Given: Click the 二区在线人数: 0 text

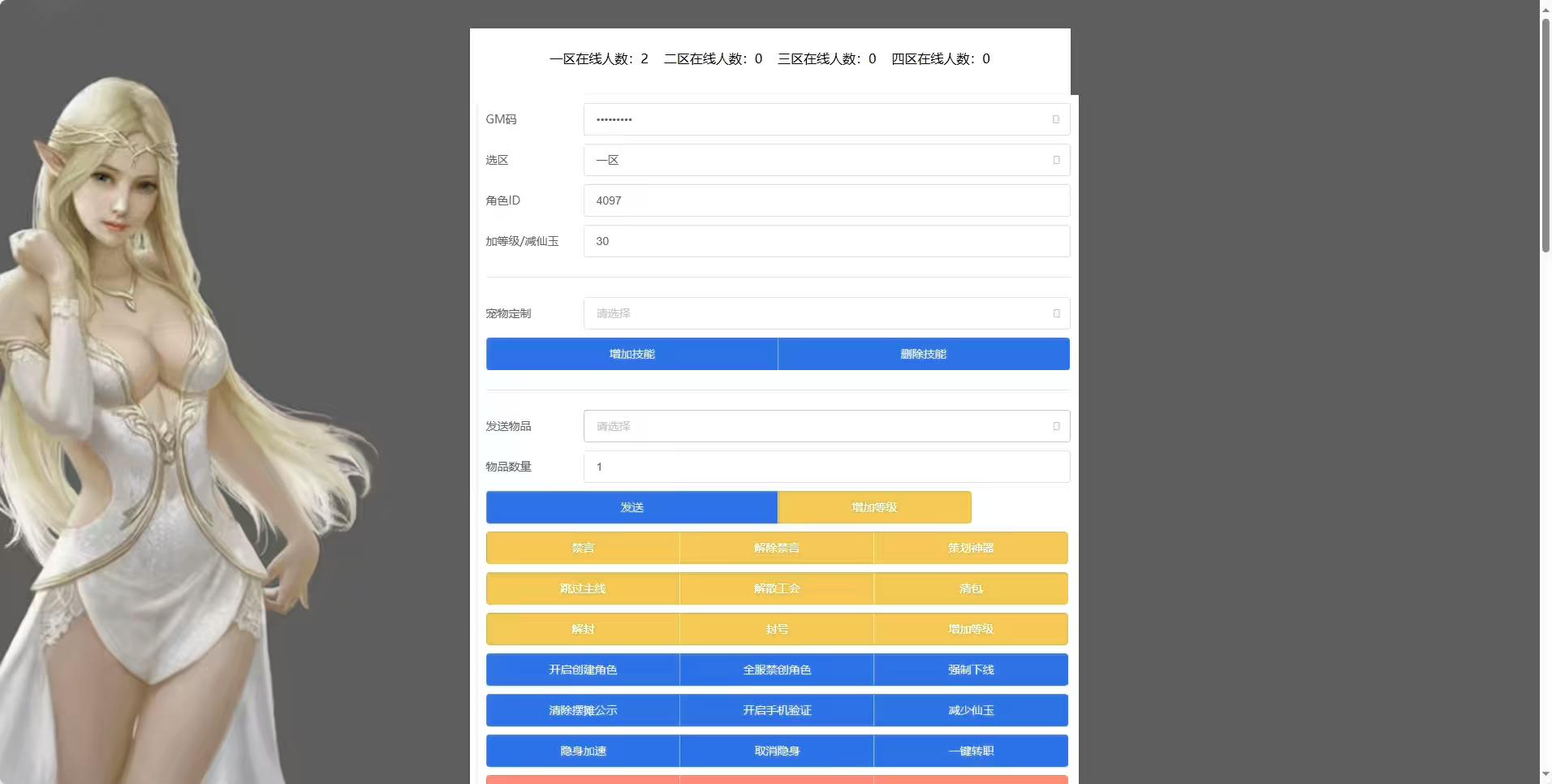Looking at the screenshot, I should (x=713, y=58).
